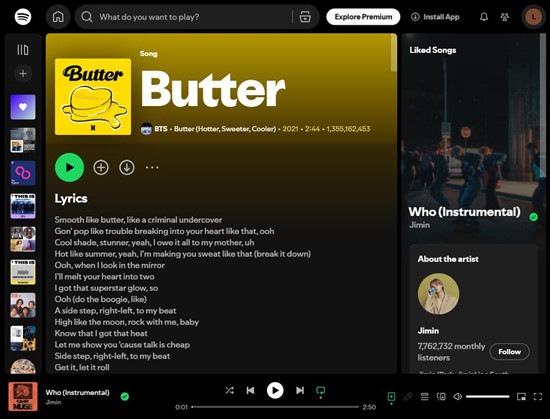The width and height of the screenshot is (550, 419).
Task: Download the Butter song
Action: tap(127, 167)
